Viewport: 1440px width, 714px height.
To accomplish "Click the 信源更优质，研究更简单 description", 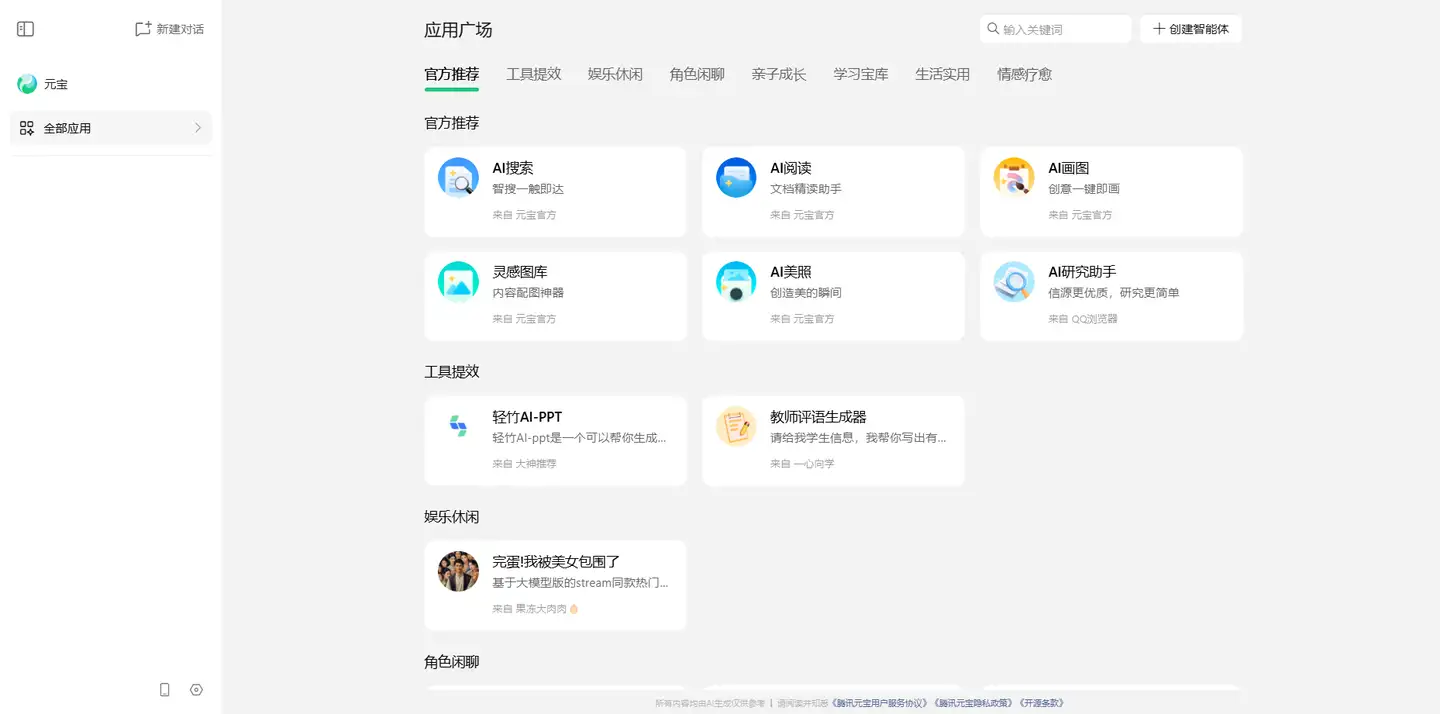I will (1114, 293).
